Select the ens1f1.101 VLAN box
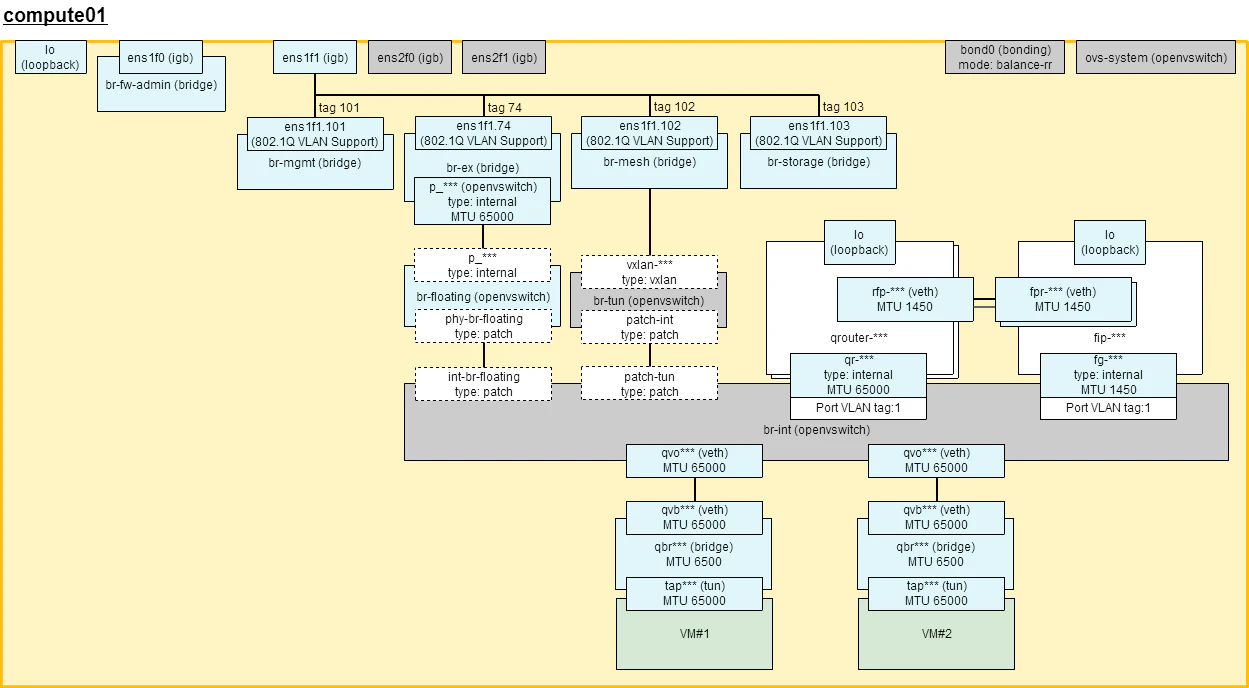The width and height of the screenshot is (1249, 688). click(x=315, y=133)
